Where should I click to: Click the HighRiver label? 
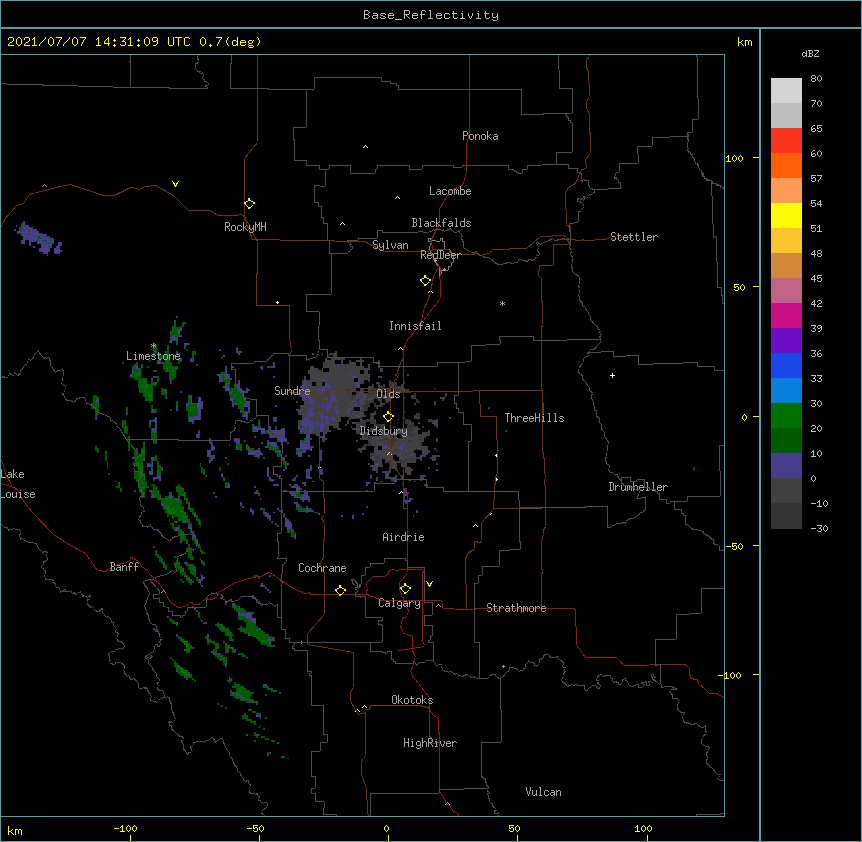[430, 743]
